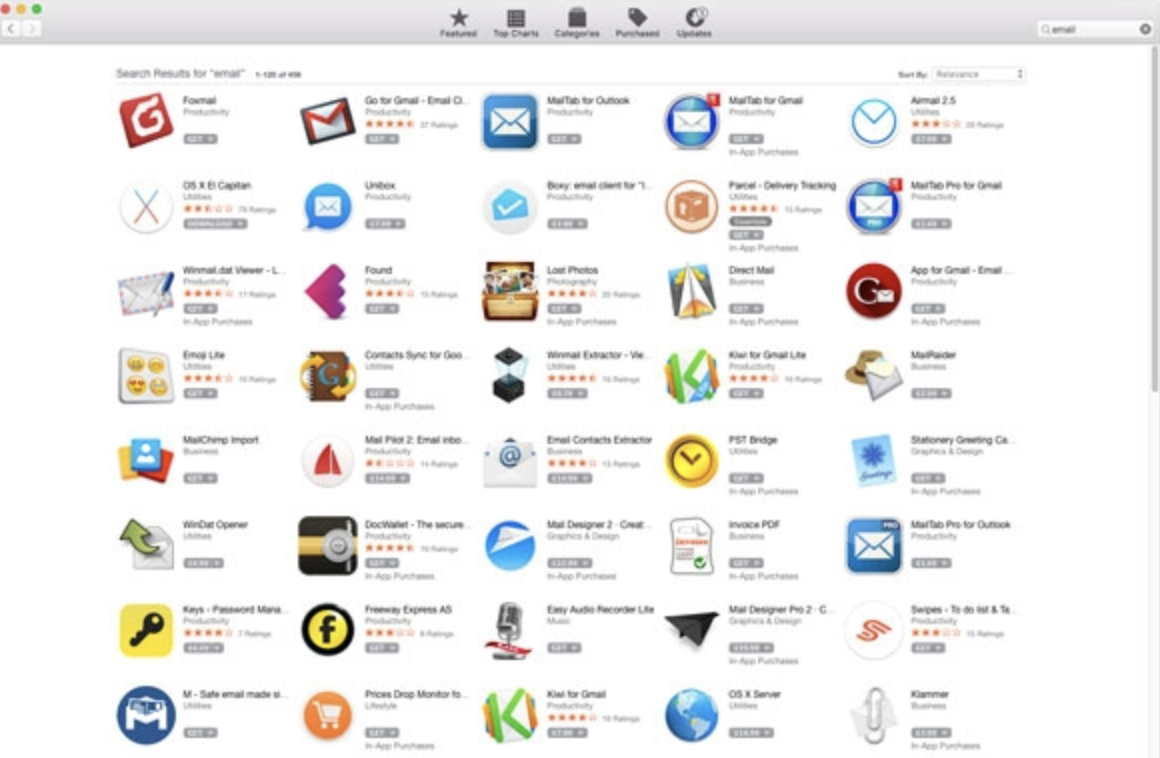The height and width of the screenshot is (758, 1160).
Task: Open the Parcel Delivery Tracking box icon
Action: coord(692,206)
